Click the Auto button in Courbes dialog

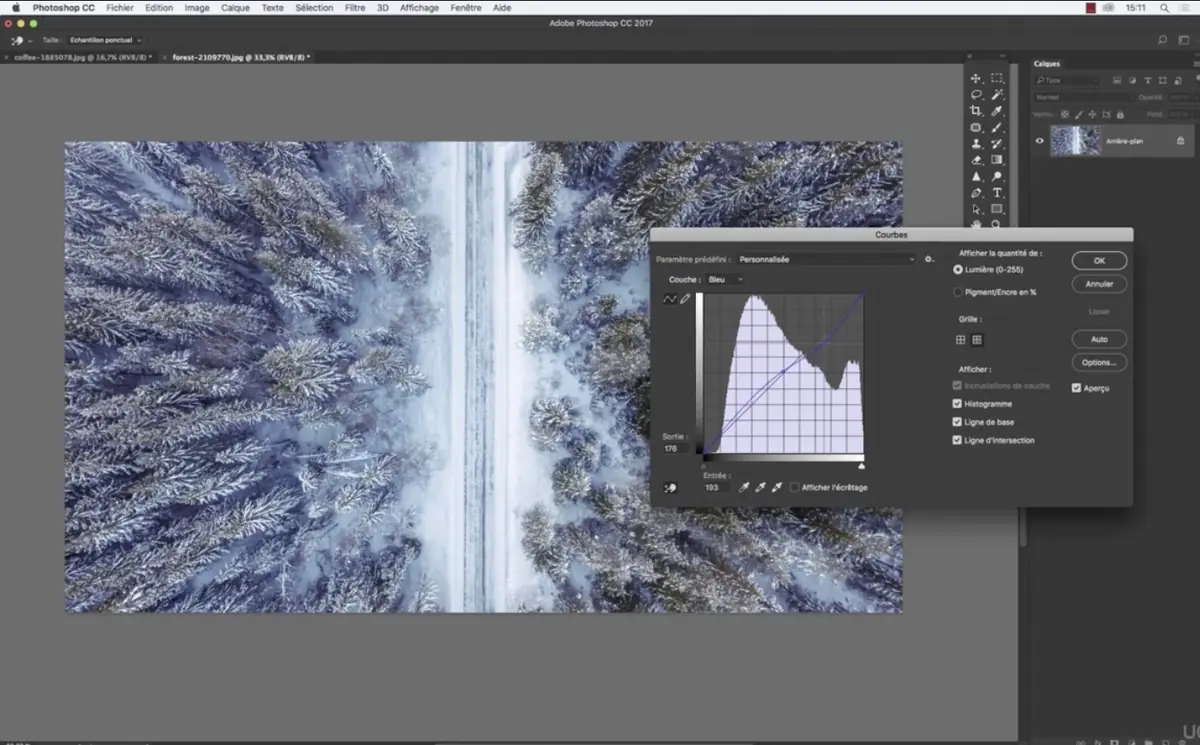[x=1098, y=339]
